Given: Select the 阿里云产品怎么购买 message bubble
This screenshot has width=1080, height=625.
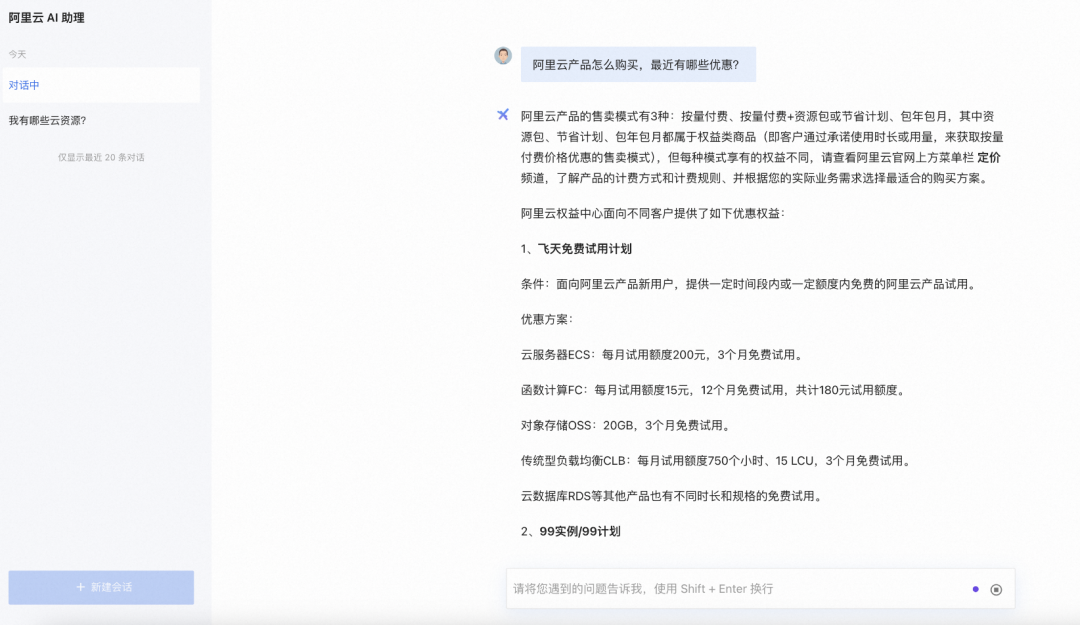Looking at the screenshot, I should [636, 64].
